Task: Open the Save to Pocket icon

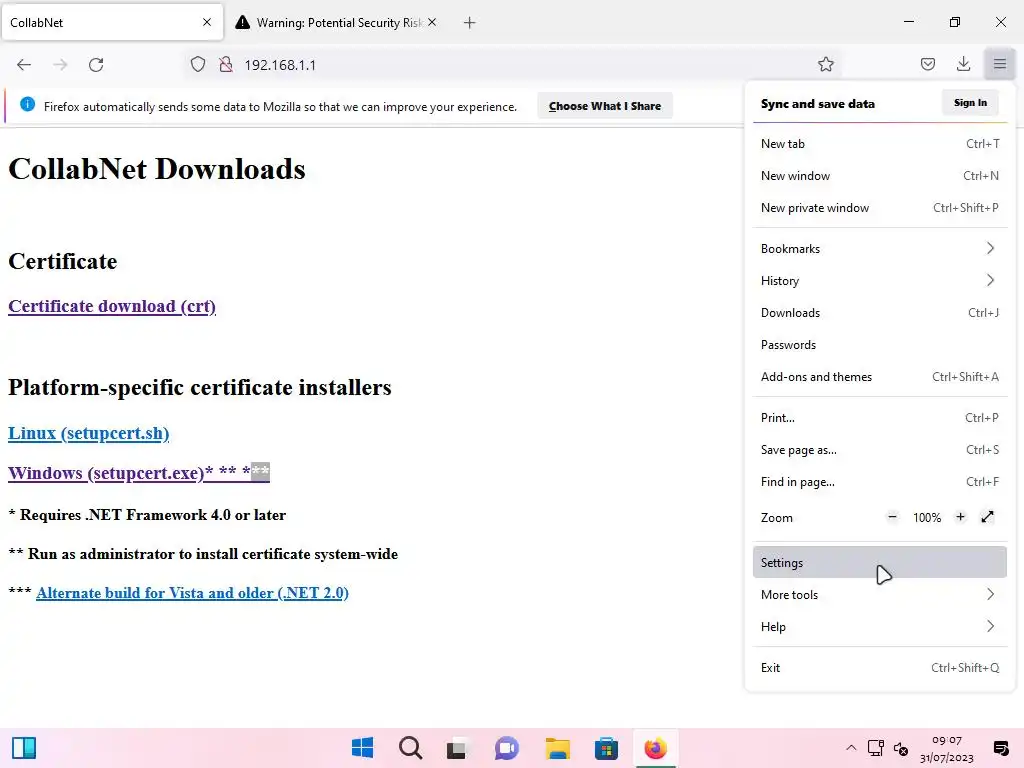Action: pyautogui.click(x=927, y=64)
